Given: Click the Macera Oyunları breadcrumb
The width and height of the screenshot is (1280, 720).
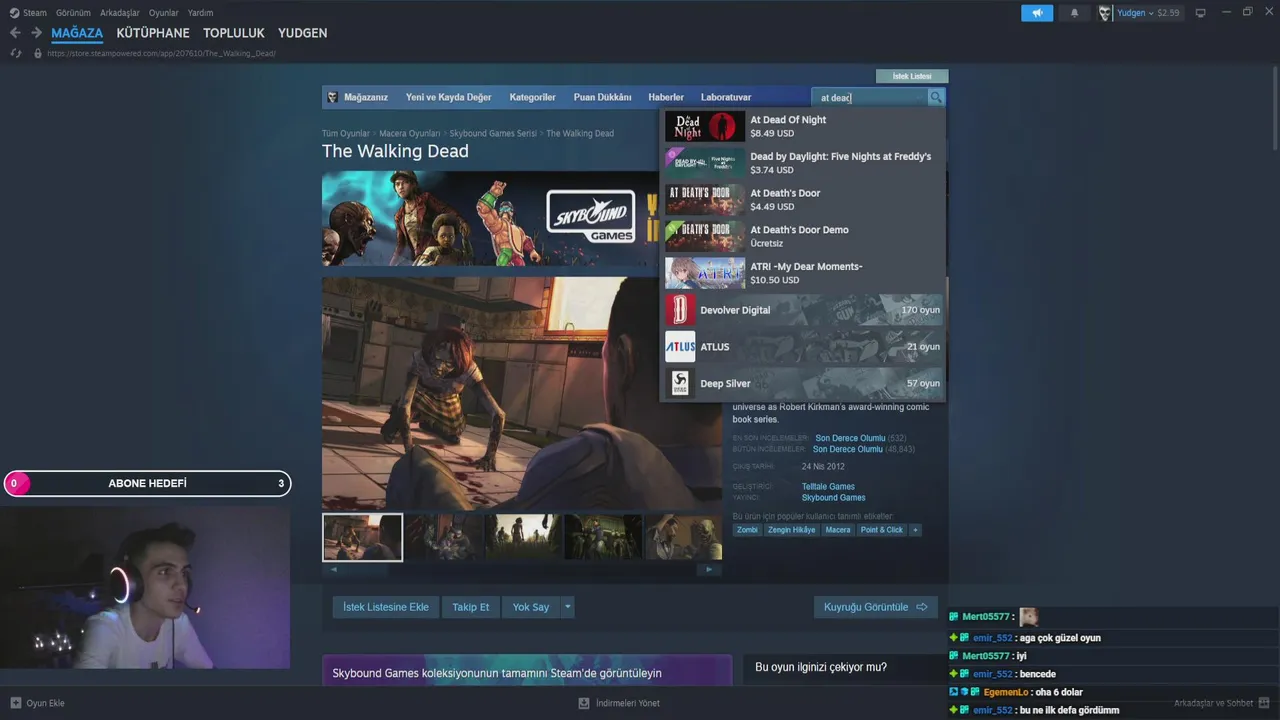Looking at the screenshot, I should coord(410,133).
